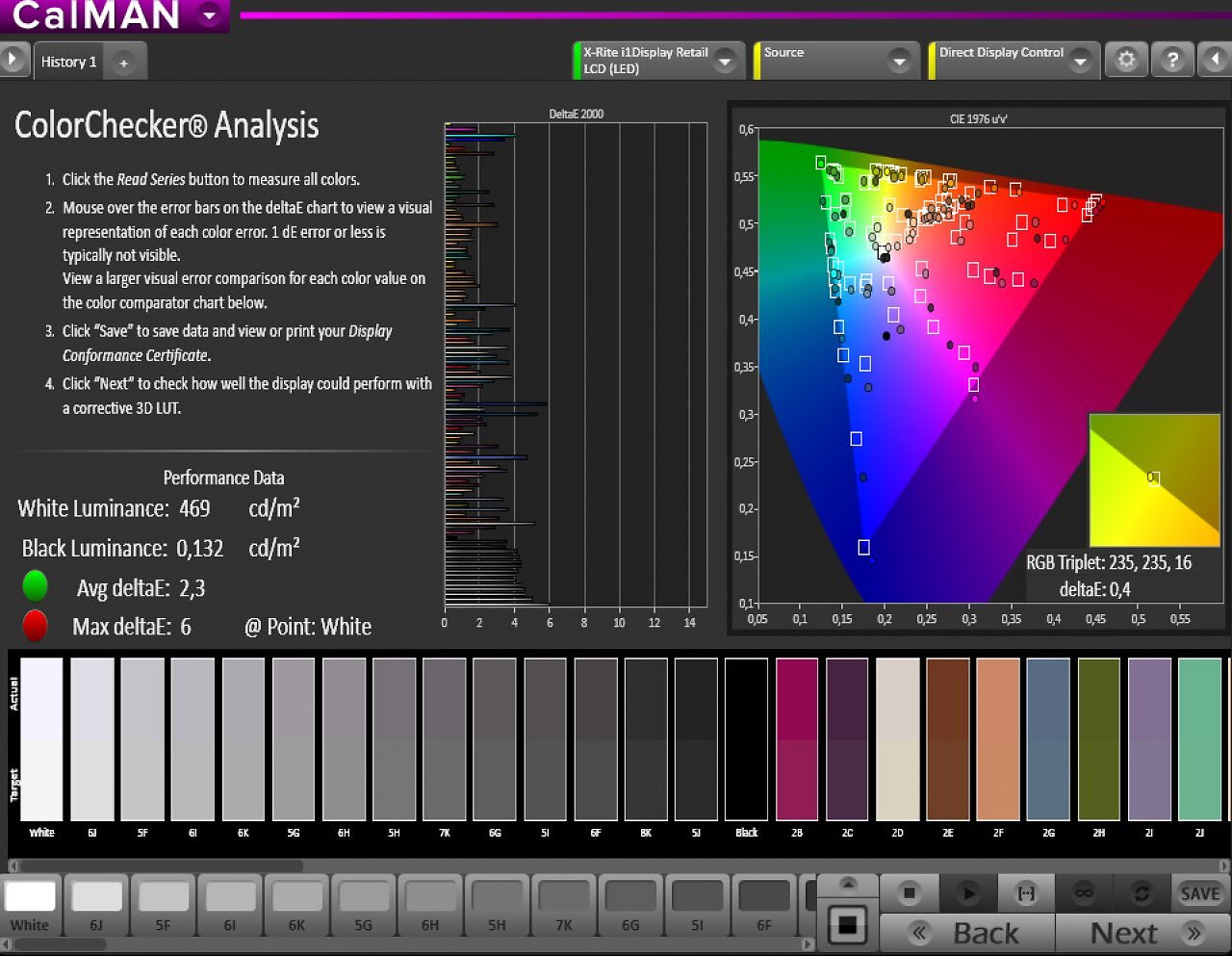Screen dimensions: 1232x956
Task: Click the comparator scrollbar right arrow
Action: click(x=1224, y=866)
